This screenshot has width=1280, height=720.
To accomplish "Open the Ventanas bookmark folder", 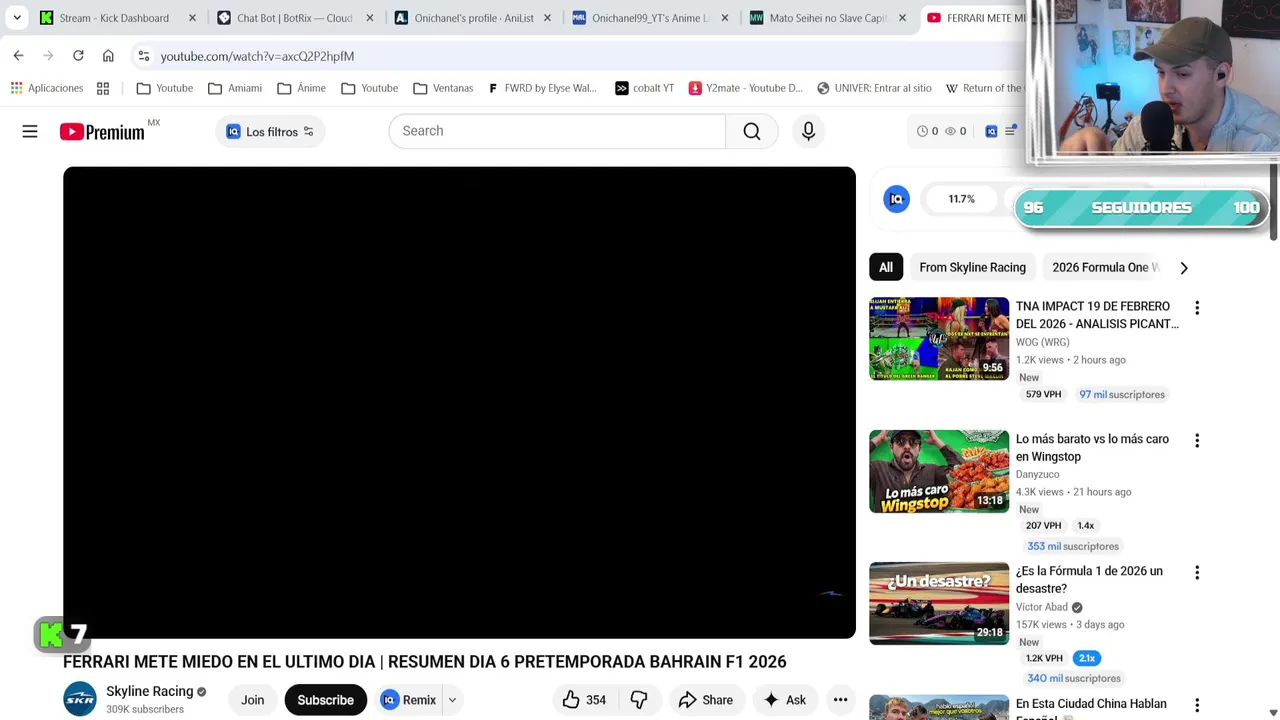I will coord(443,88).
